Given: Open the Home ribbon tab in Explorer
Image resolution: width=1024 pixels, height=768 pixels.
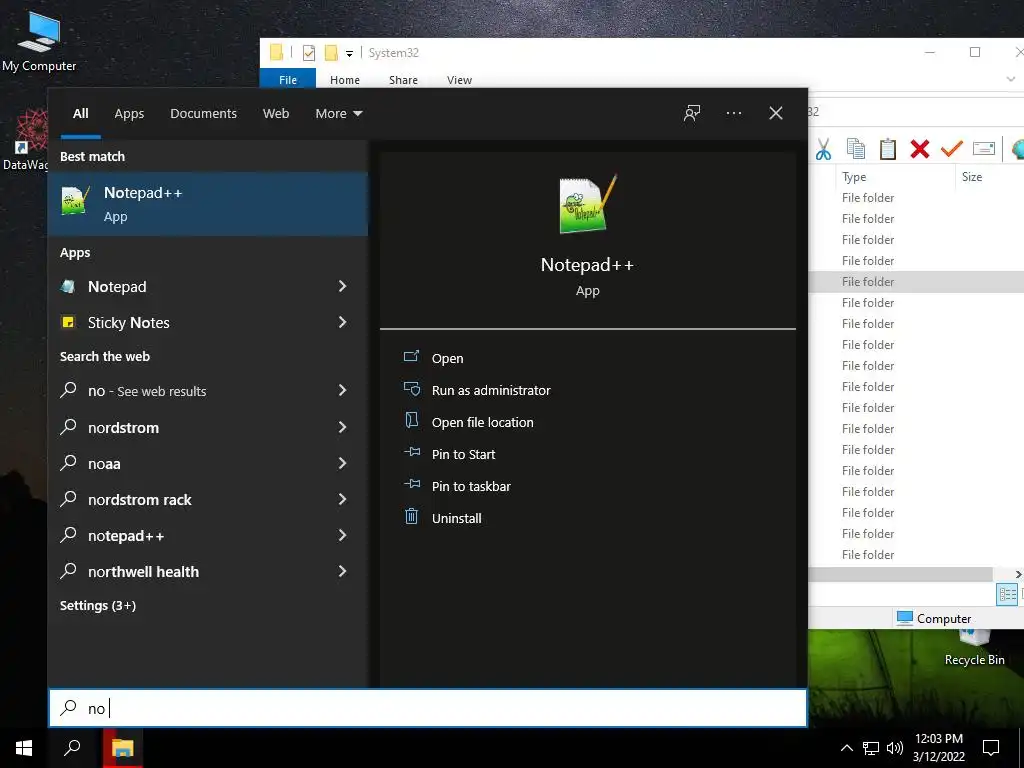Looking at the screenshot, I should coord(345,80).
